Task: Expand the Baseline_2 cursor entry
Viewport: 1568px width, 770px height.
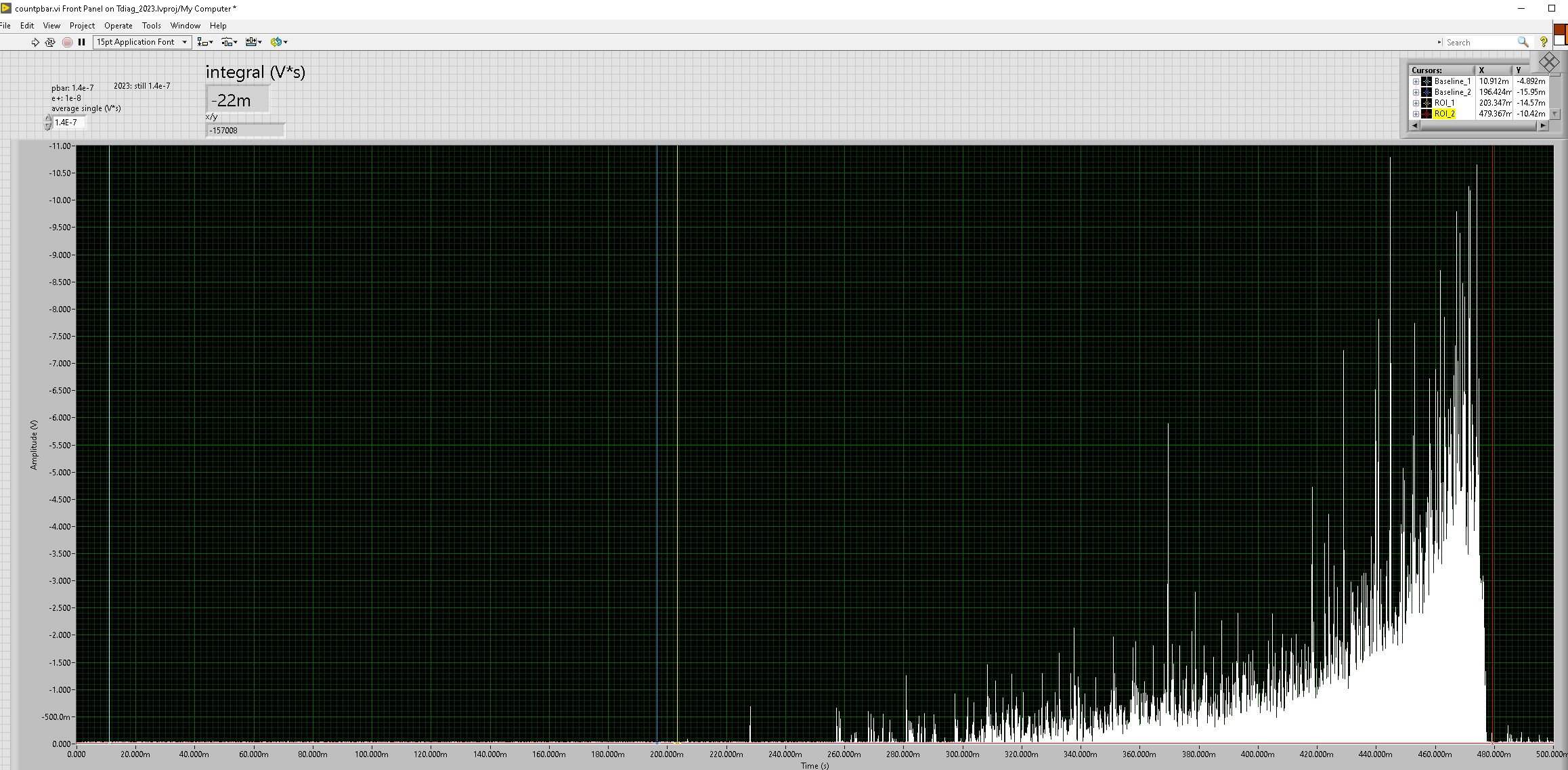Action: coord(1416,92)
